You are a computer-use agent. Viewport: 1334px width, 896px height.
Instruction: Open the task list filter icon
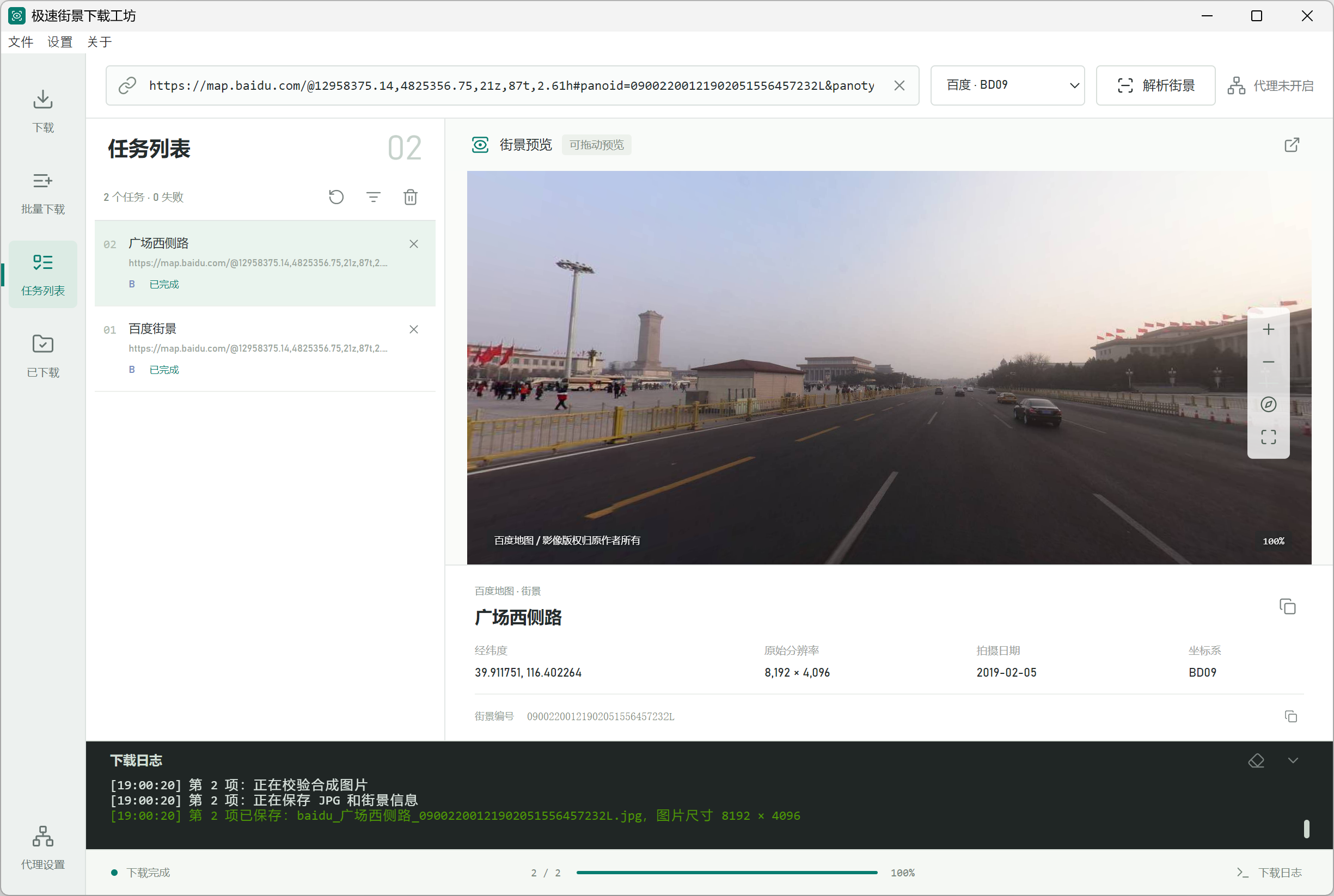pos(373,197)
